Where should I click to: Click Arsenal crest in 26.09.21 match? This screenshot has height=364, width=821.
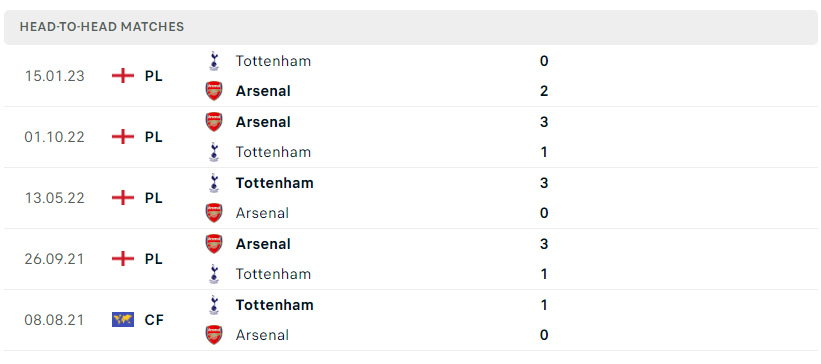pos(214,244)
